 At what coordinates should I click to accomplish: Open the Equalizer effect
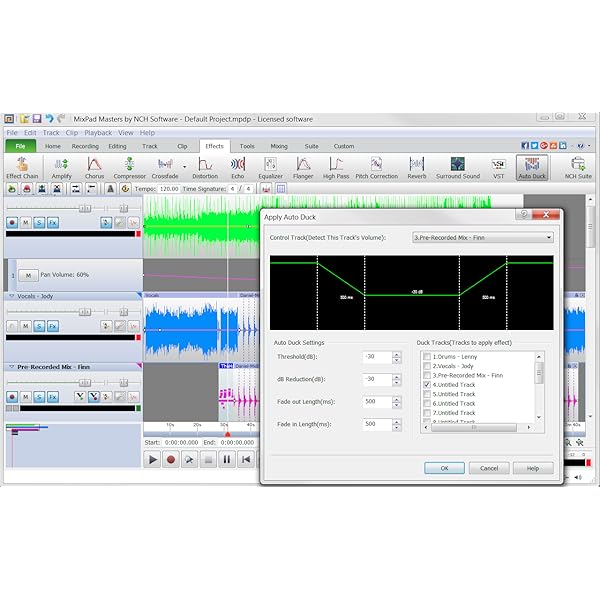(271, 168)
